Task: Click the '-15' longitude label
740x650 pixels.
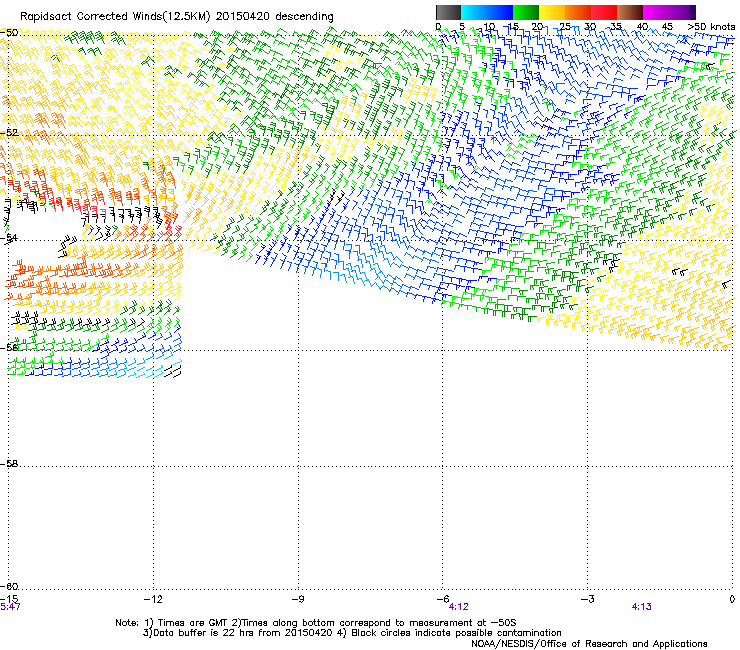Action: 9,599
